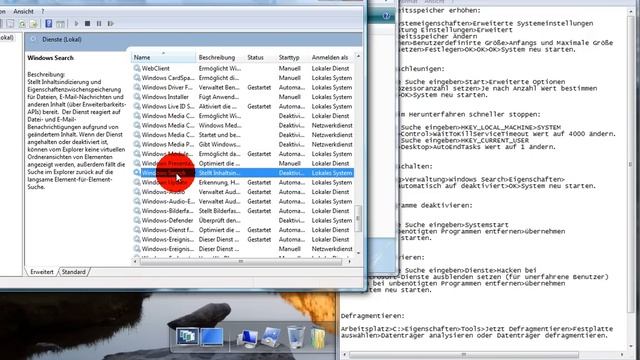This screenshot has width=640, height=360.
Task: Select the Windows-Dienst f... service
Action: coord(243,230)
